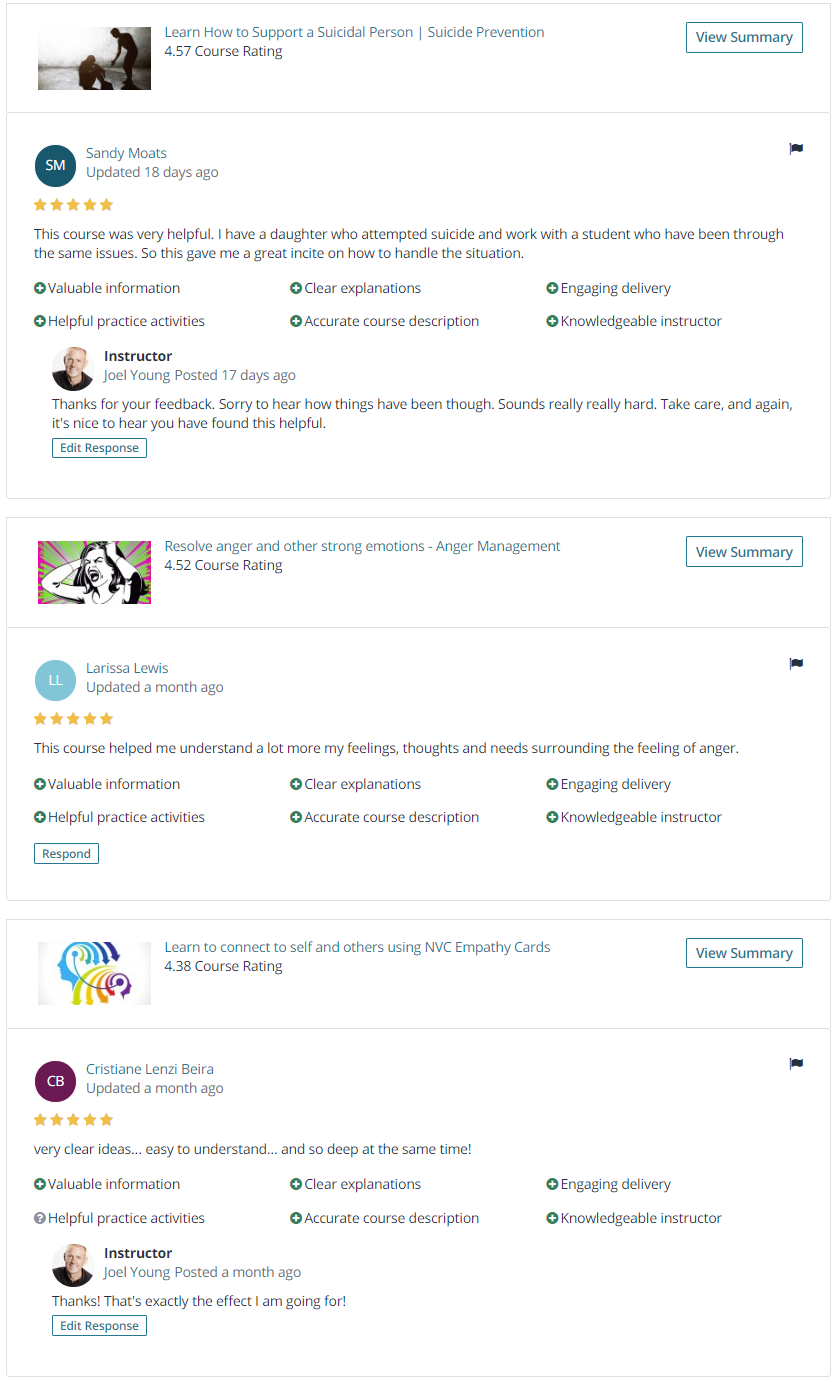Click Joel Young's instructor photo in the Sandy Moats reply
The height and width of the screenshot is (1382, 837).
pos(73,369)
